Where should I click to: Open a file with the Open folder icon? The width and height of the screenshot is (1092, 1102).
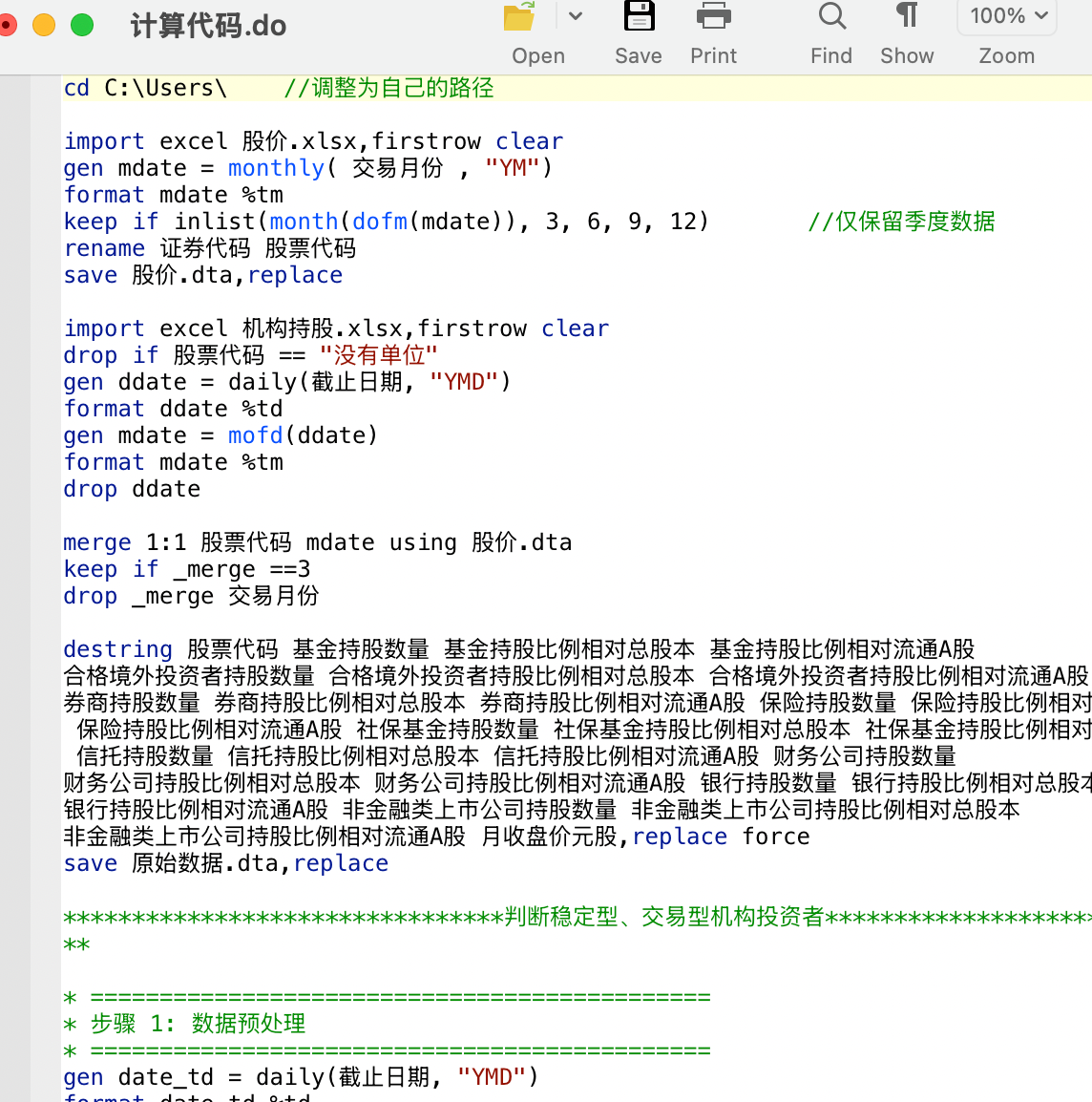coord(520,17)
